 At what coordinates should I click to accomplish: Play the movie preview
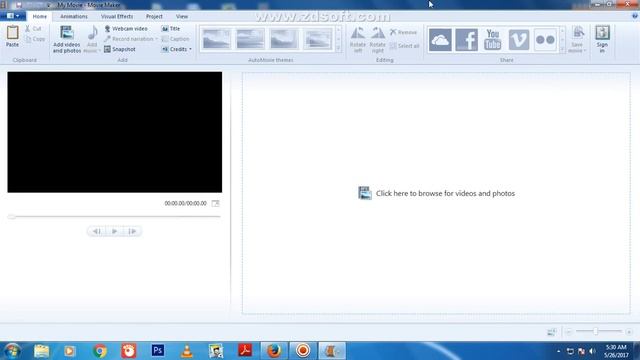pos(114,231)
